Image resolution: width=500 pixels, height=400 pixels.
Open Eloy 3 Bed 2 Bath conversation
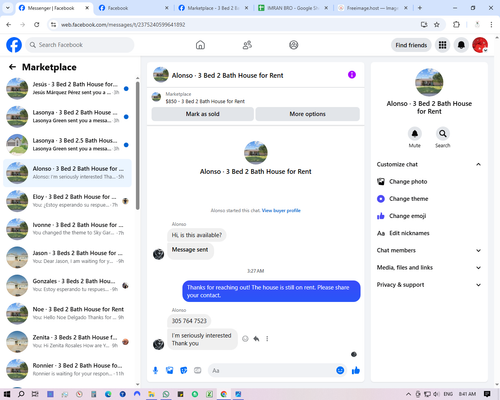(67, 201)
